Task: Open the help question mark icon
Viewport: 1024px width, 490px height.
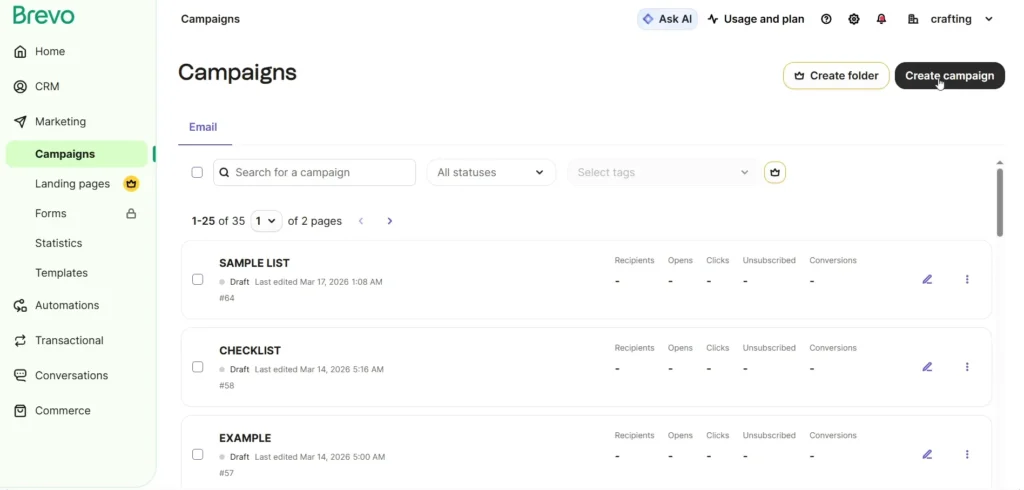Action: click(826, 19)
